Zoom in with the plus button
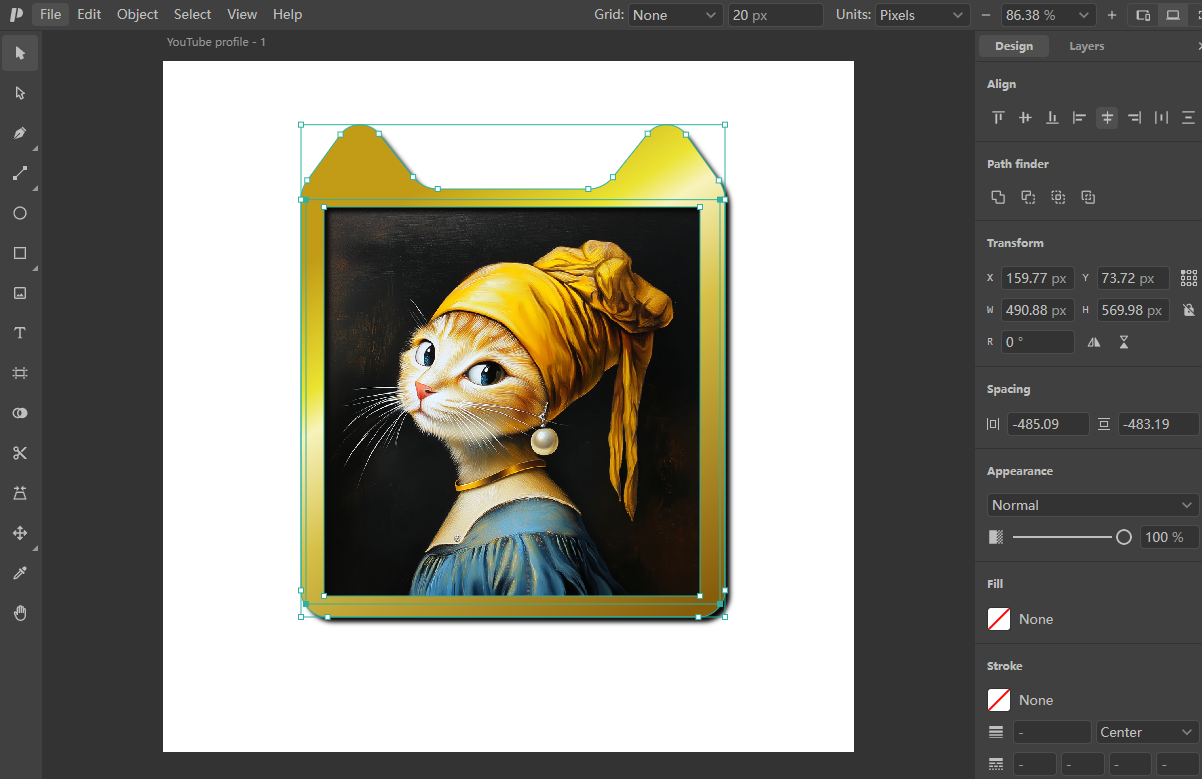 pos(1112,15)
